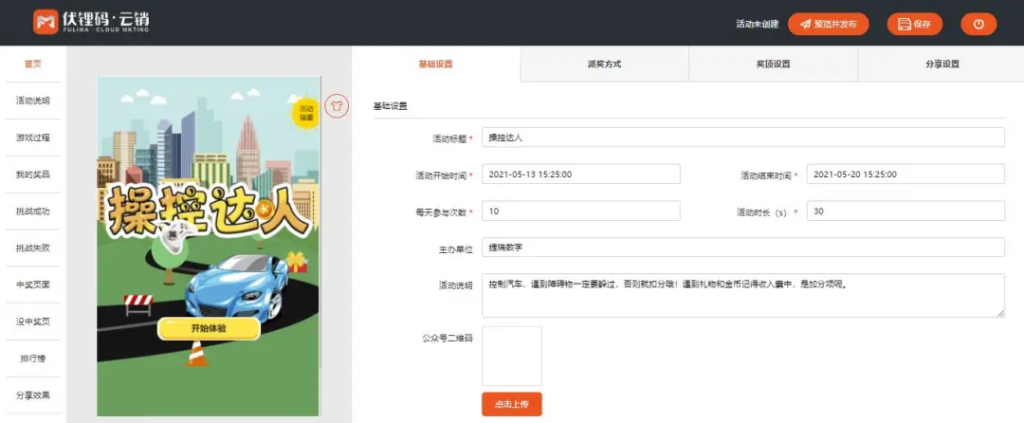The height and width of the screenshot is (423, 1024).
Task: Click the power/logout icon button
Action: click(978, 24)
